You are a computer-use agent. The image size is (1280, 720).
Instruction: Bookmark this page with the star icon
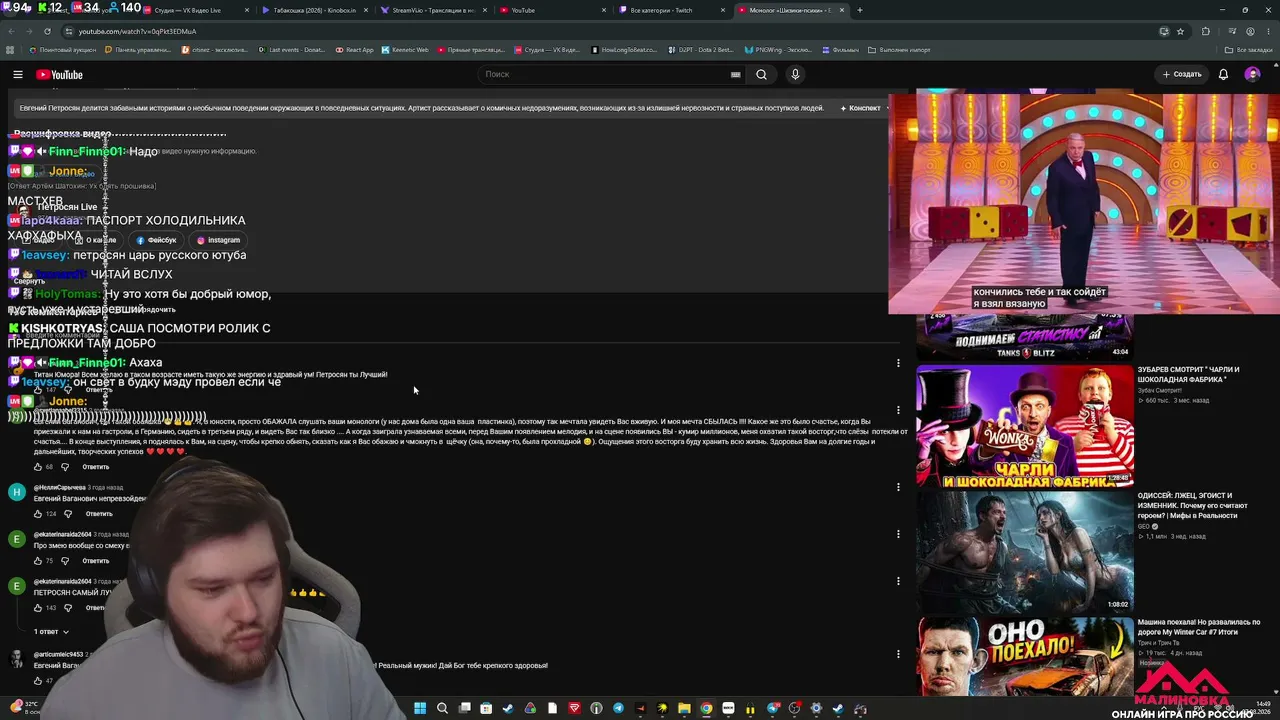(x=1180, y=32)
